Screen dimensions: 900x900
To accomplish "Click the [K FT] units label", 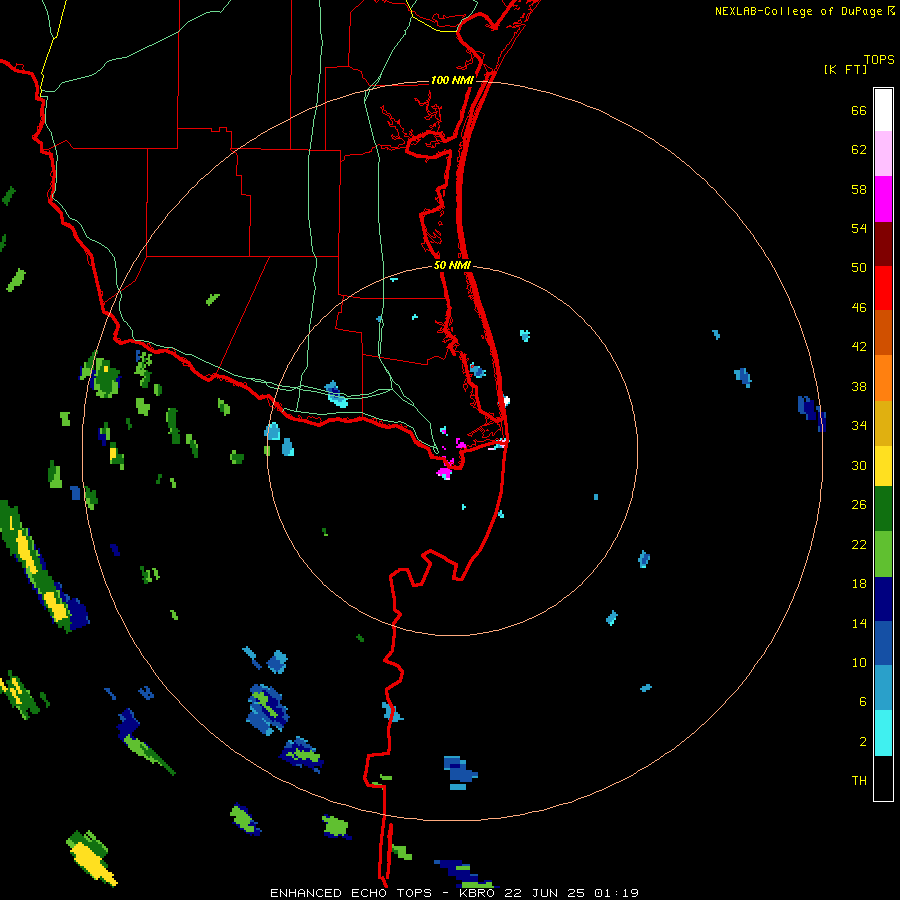I will (x=845, y=69).
